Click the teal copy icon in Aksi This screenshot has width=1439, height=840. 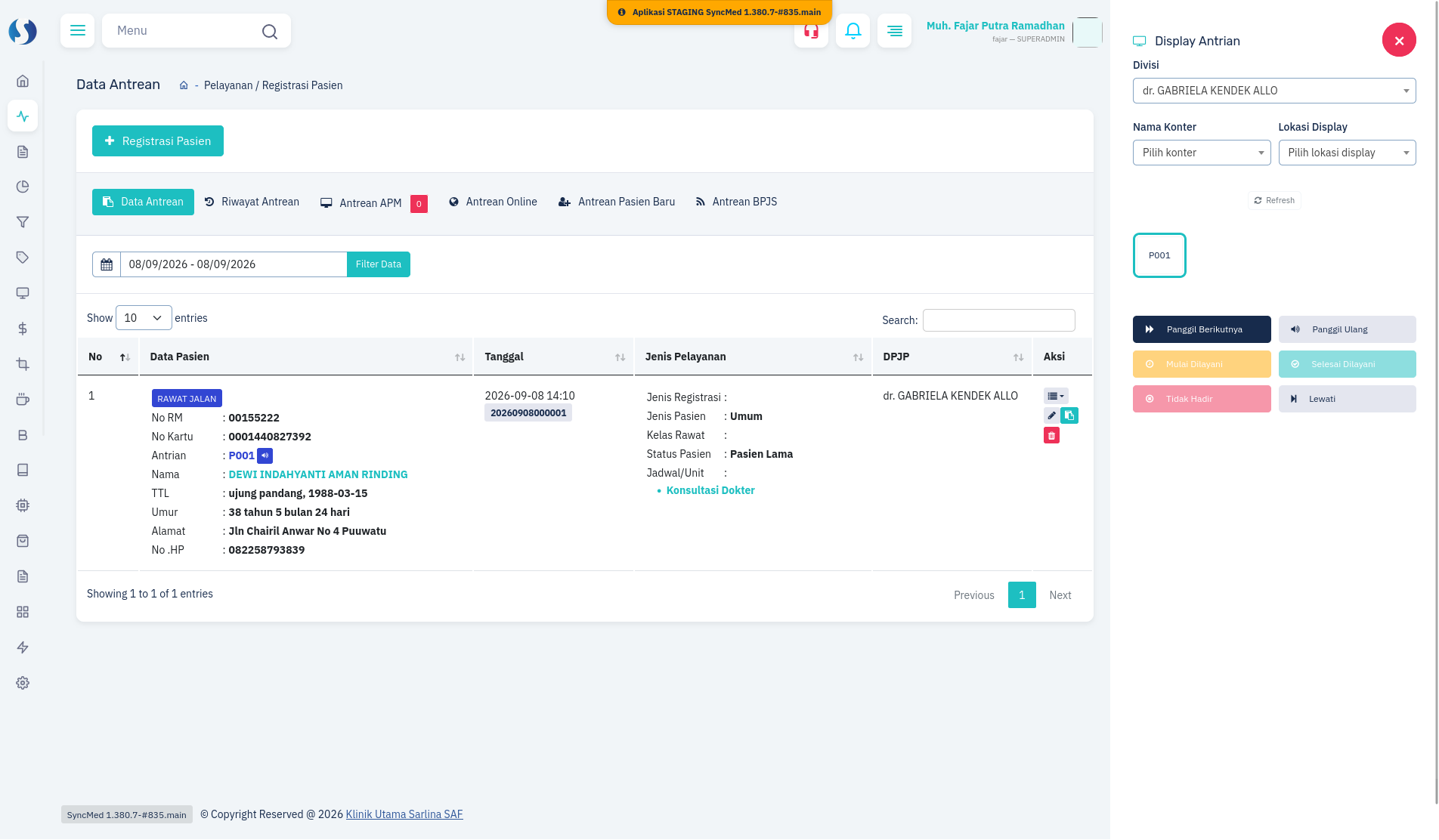click(1069, 415)
